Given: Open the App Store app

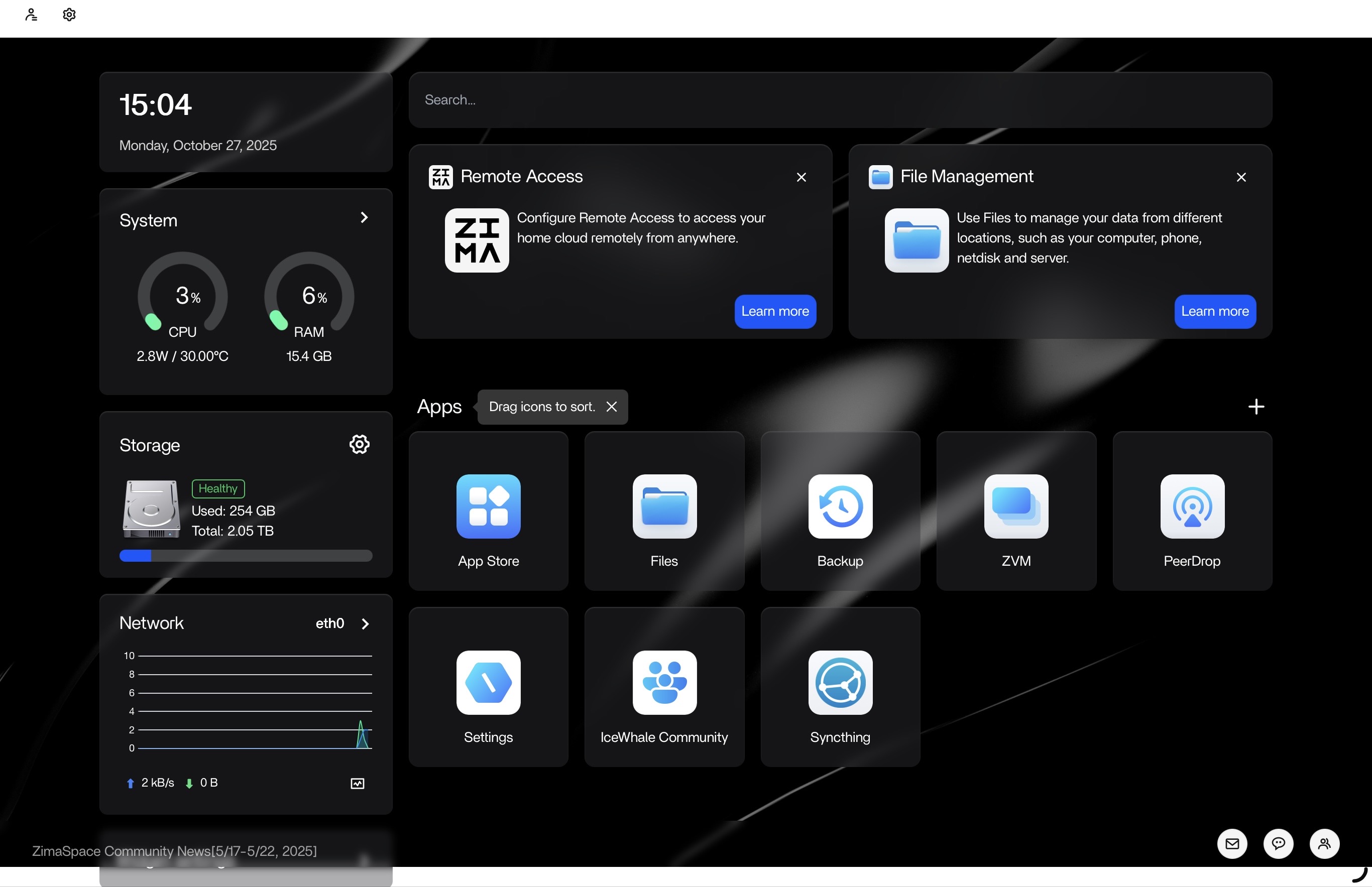Looking at the screenshot, I should click(488, 507).
